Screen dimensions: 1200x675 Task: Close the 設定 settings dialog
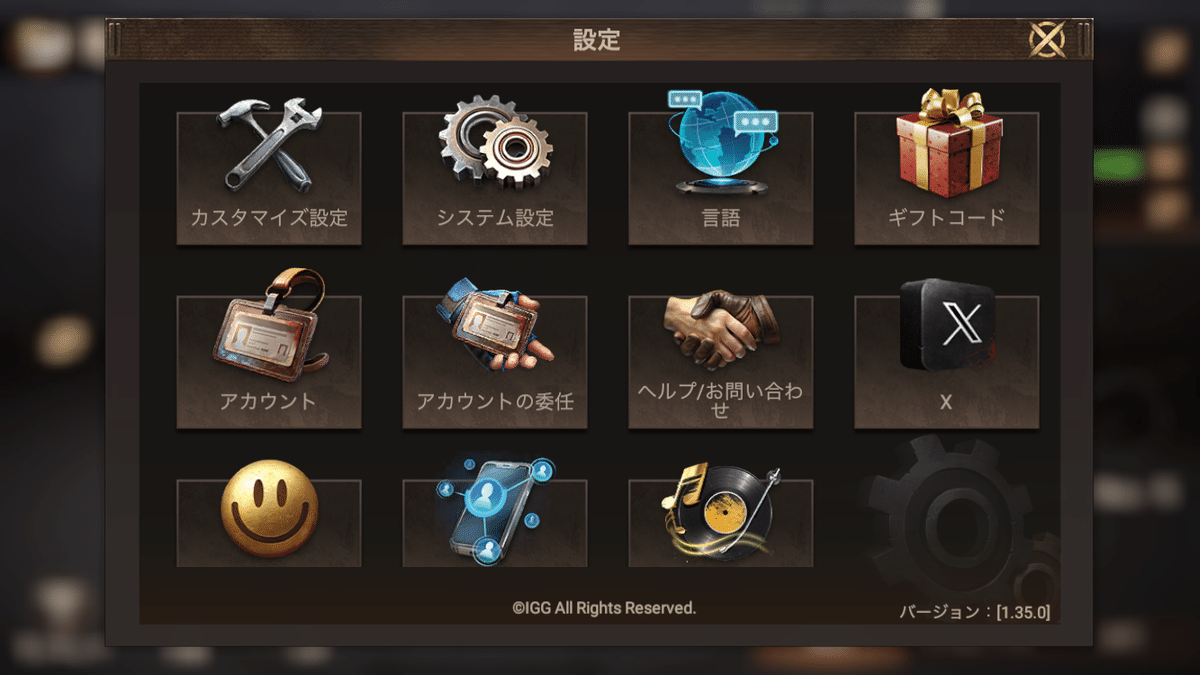(1047, 40)
